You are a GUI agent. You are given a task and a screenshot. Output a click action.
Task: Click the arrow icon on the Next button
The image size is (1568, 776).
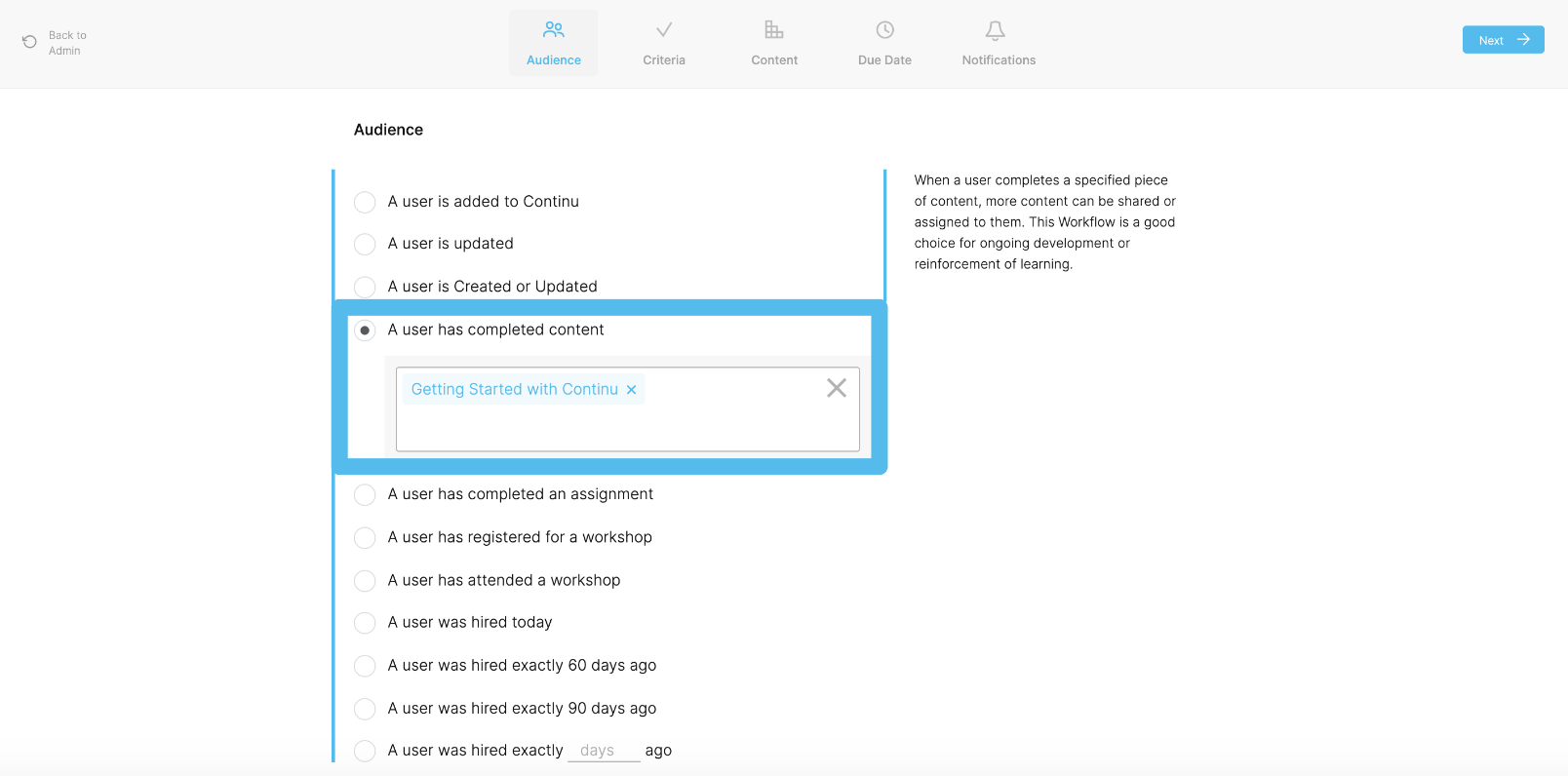click(1523, 40)
